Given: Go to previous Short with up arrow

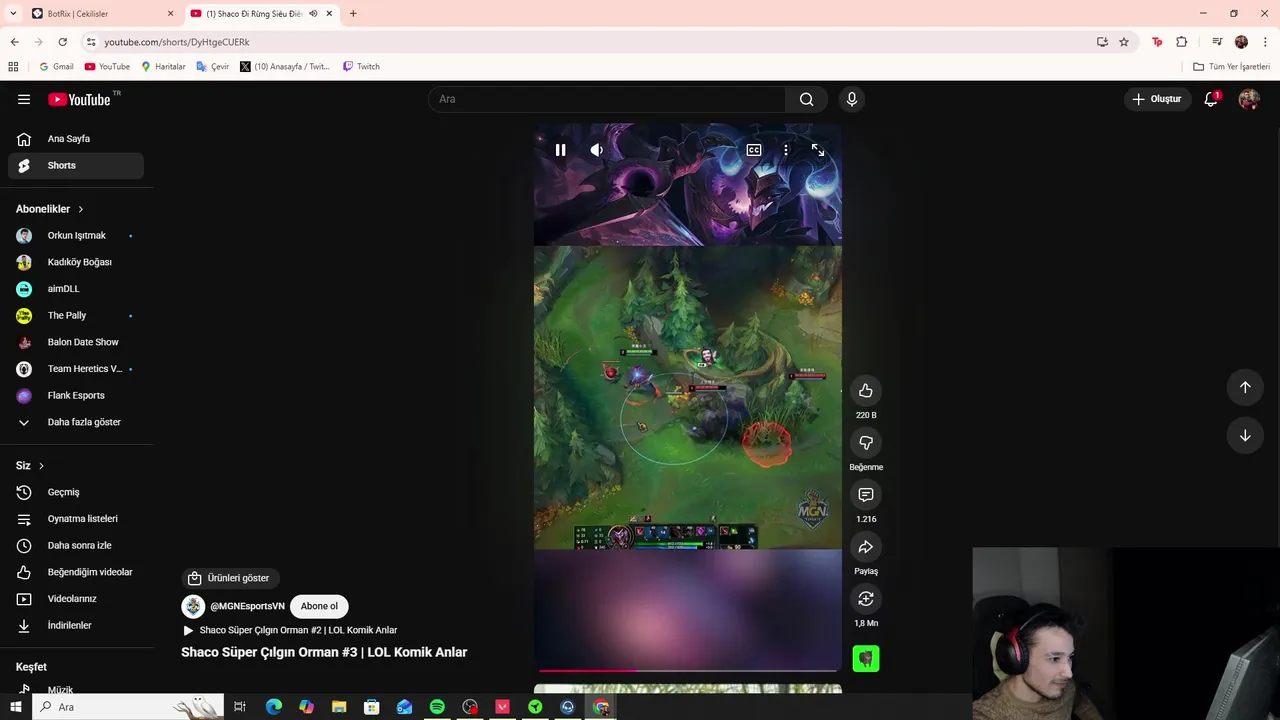Looking at the screenshot, I should [1245, 387].
